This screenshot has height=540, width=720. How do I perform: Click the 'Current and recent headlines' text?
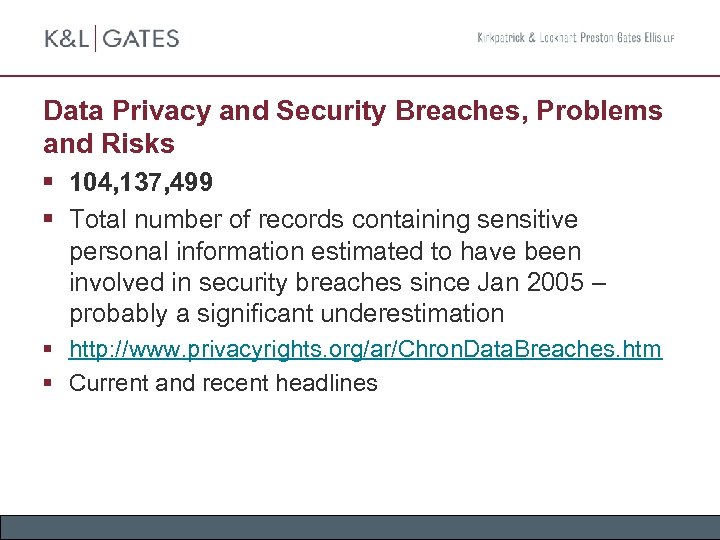coord(223,383)
